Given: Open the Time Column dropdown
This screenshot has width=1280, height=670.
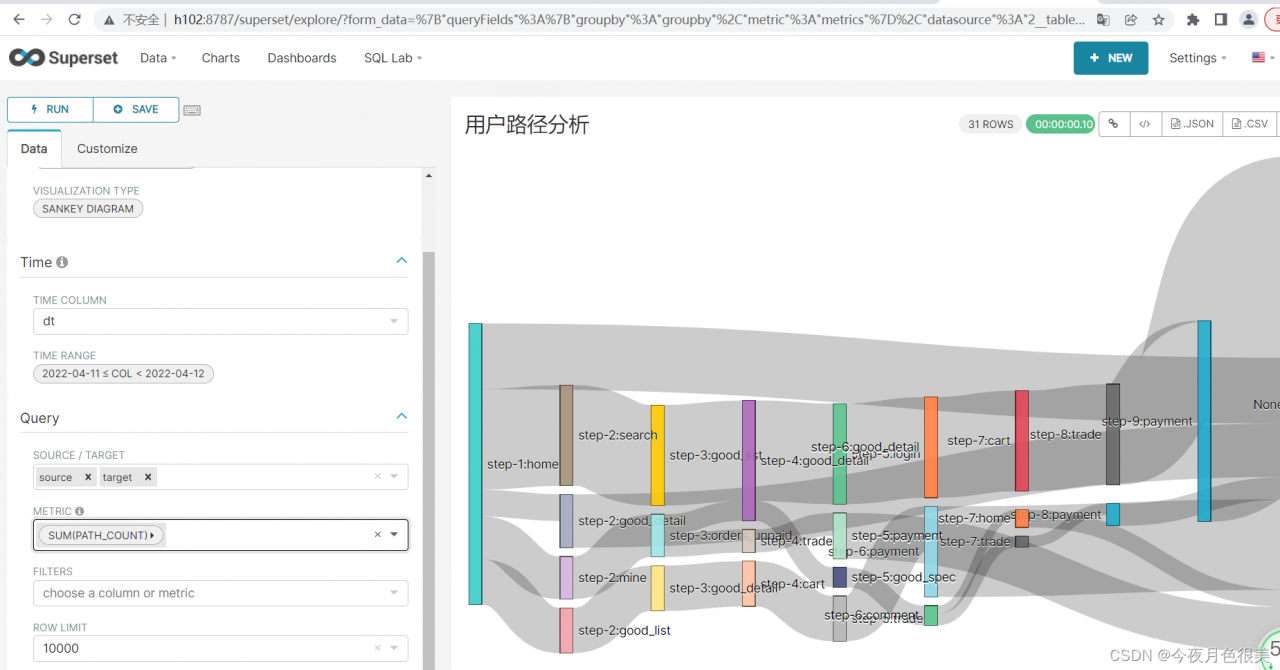Looking at the screenshot, I should click(220, 321).
